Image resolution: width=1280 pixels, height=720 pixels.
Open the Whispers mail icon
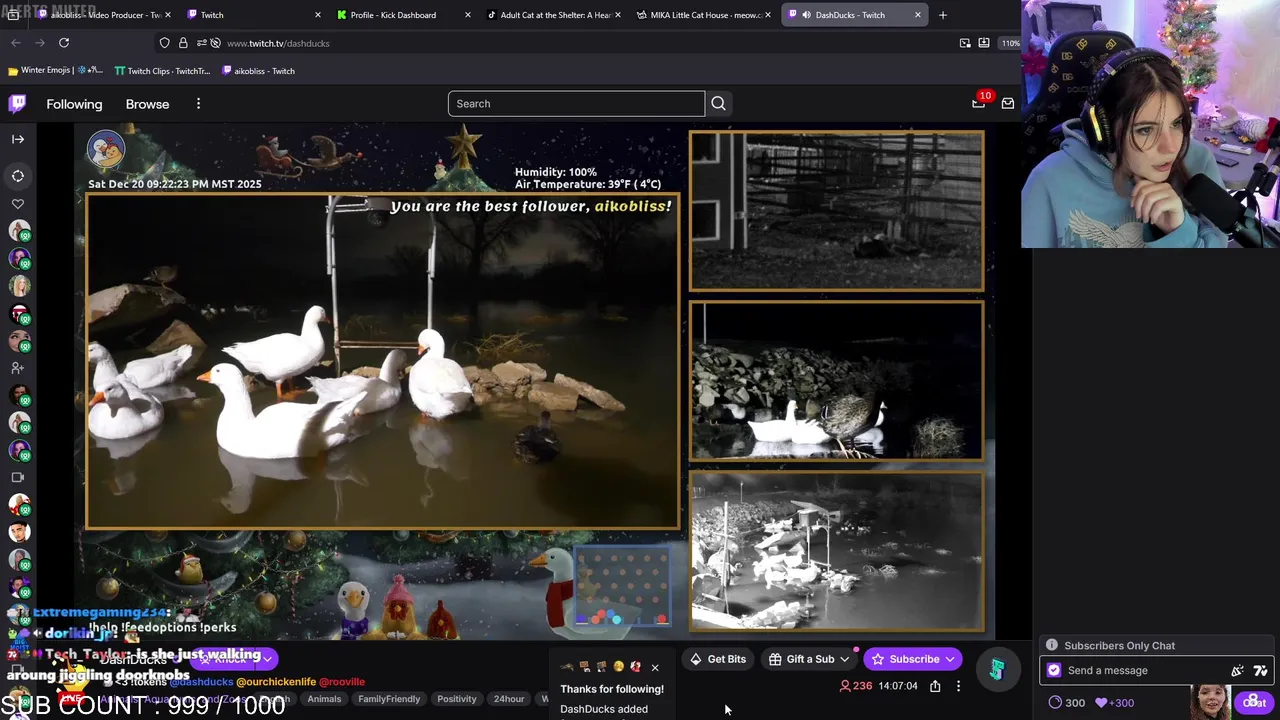1008,104
